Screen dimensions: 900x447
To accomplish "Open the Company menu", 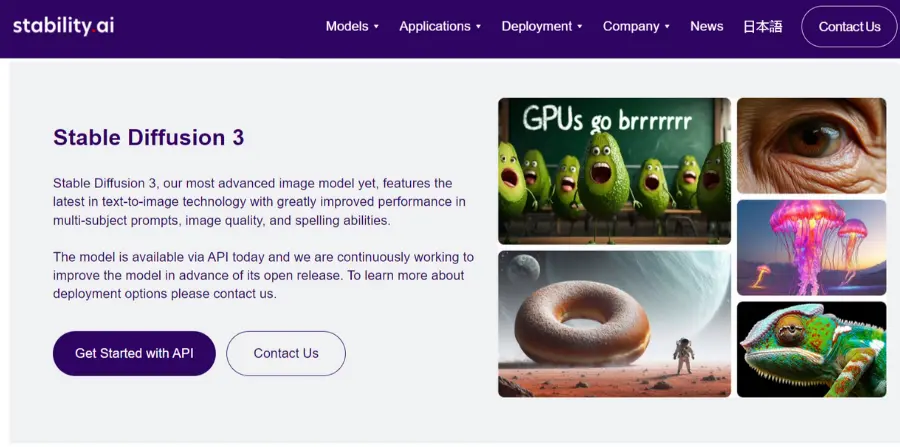I will (x=631, y=26).
